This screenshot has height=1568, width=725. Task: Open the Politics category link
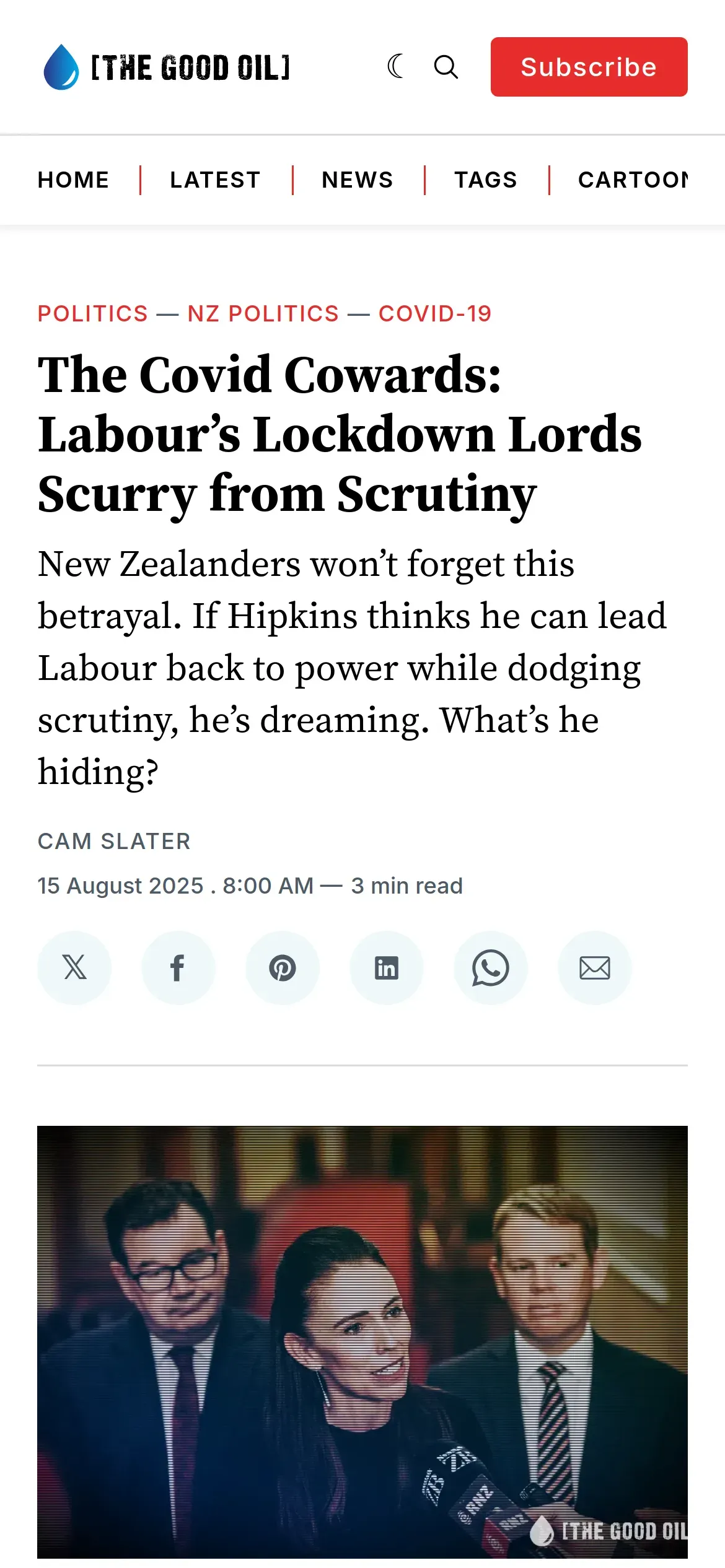pyautogui.click(x=93, y=313)
